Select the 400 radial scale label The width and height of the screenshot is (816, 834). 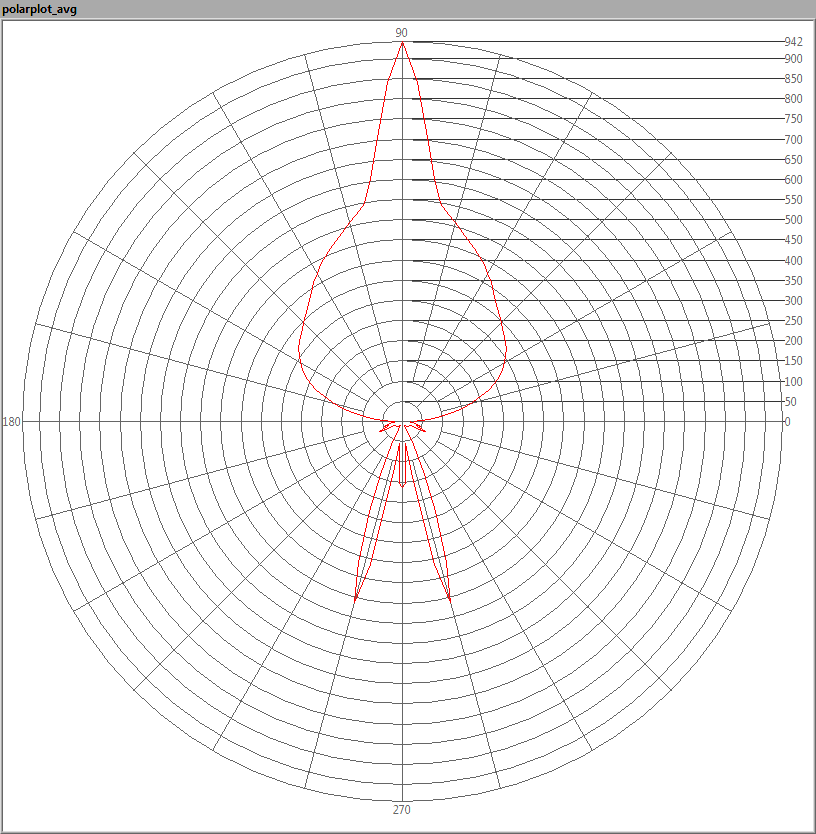793,261
